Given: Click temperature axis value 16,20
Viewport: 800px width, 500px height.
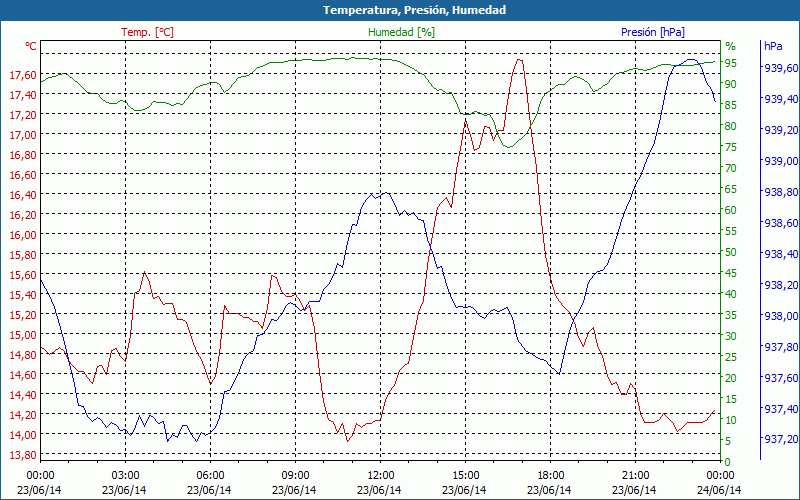Looking at the screenshot, I should click(23, 215).
